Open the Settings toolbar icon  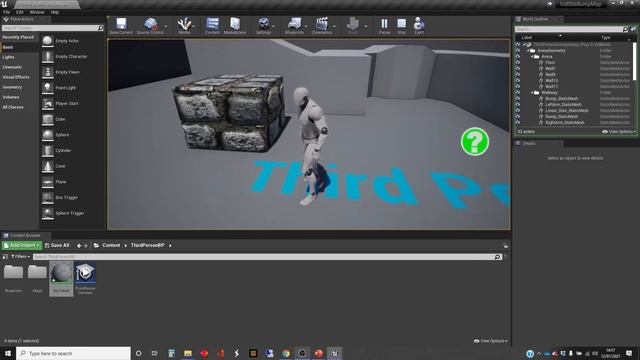pyautogui.click(x=264, y=26)
